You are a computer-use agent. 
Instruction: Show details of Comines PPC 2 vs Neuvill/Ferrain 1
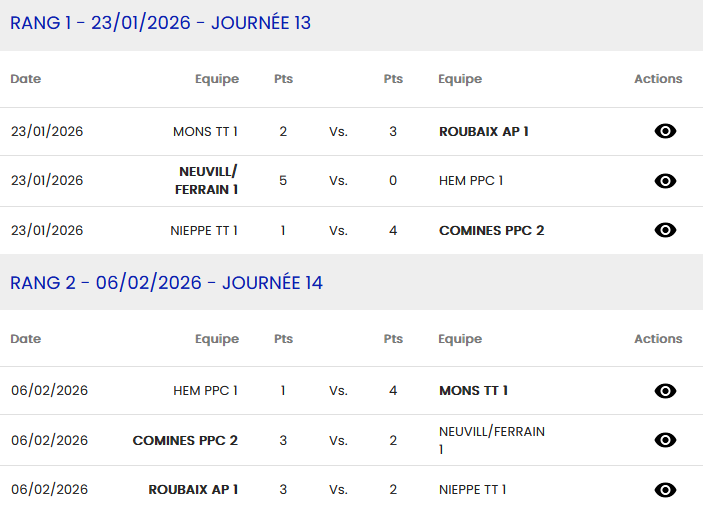coord(665,440)
